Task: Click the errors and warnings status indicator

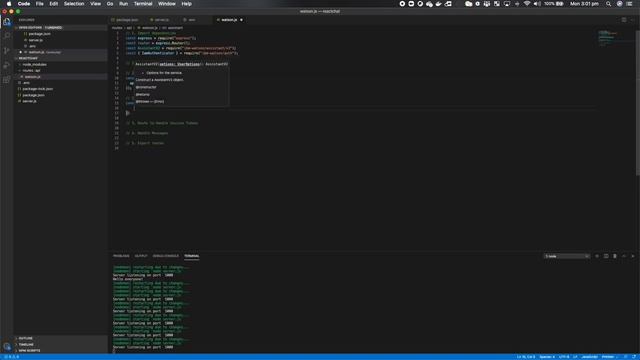Action: pyautogui.click(x=12, y=357)
